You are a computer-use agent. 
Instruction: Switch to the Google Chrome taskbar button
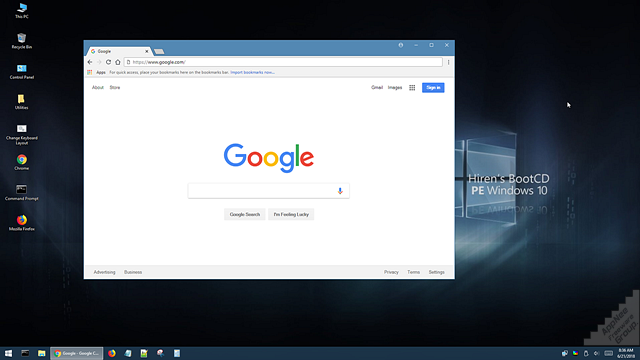[77, 353]
